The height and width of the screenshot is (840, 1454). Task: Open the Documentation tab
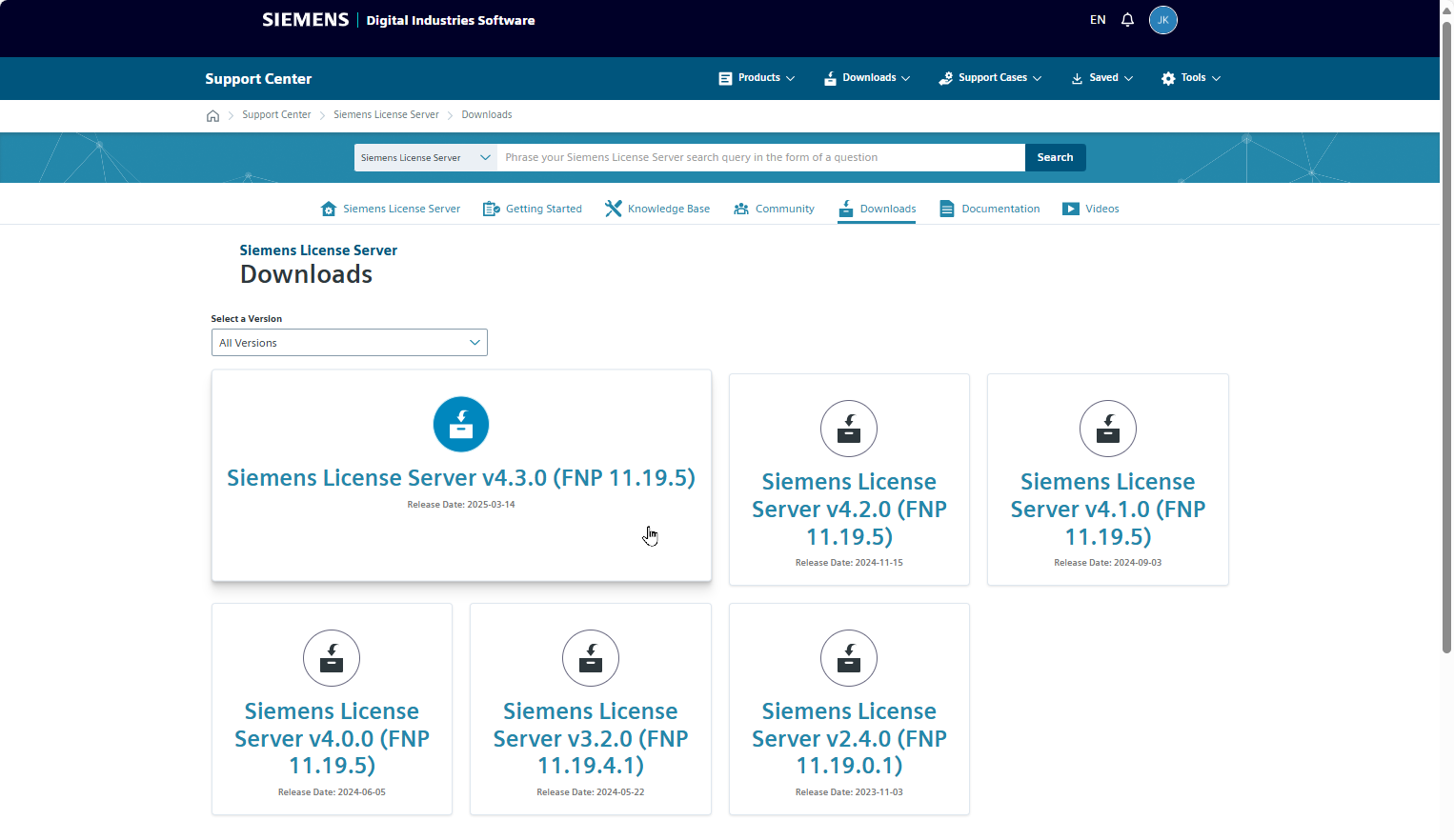click(990, 209)
